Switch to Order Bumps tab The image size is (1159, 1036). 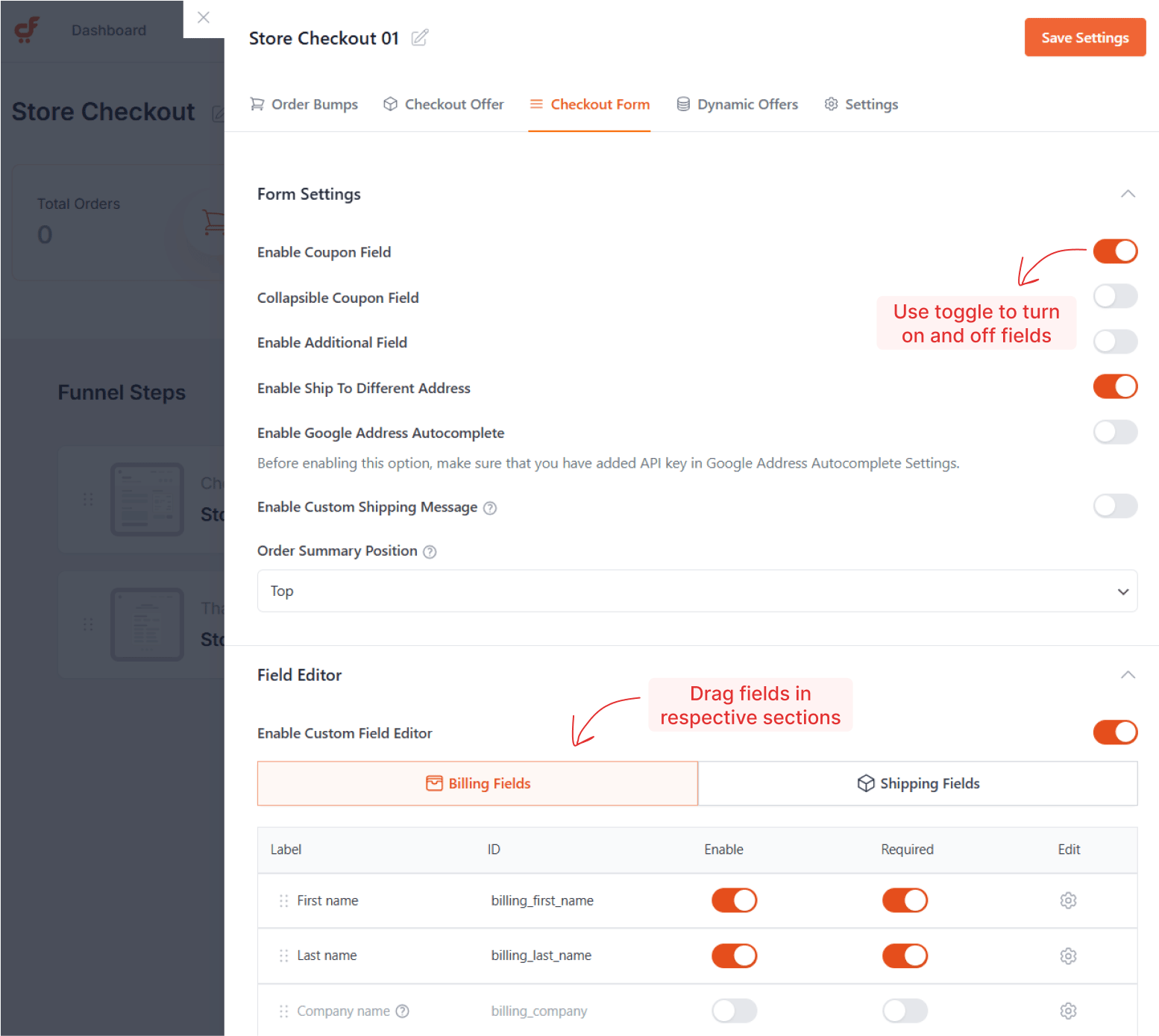point(304,104)
